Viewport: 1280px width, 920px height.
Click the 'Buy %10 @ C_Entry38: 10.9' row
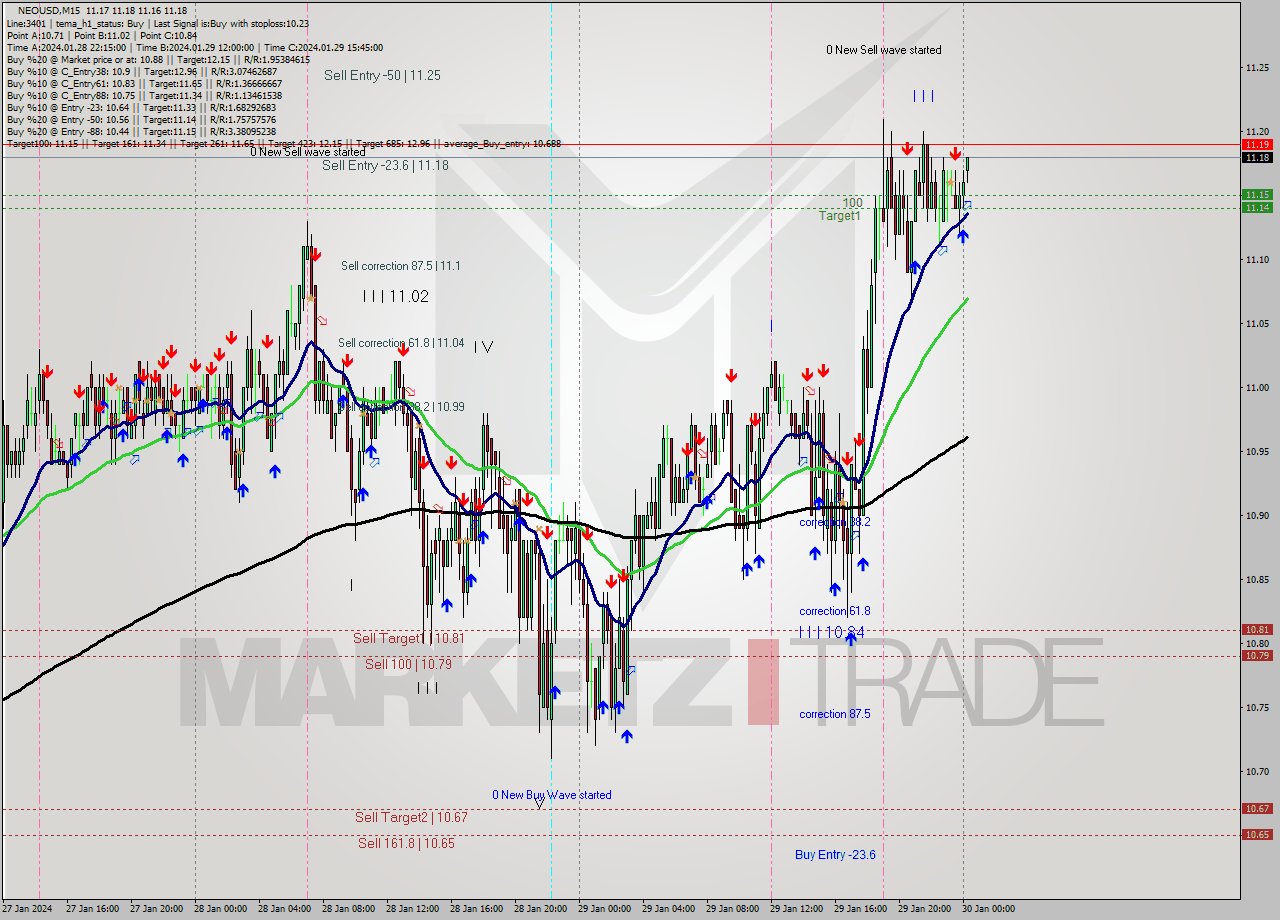click(141, 71)
